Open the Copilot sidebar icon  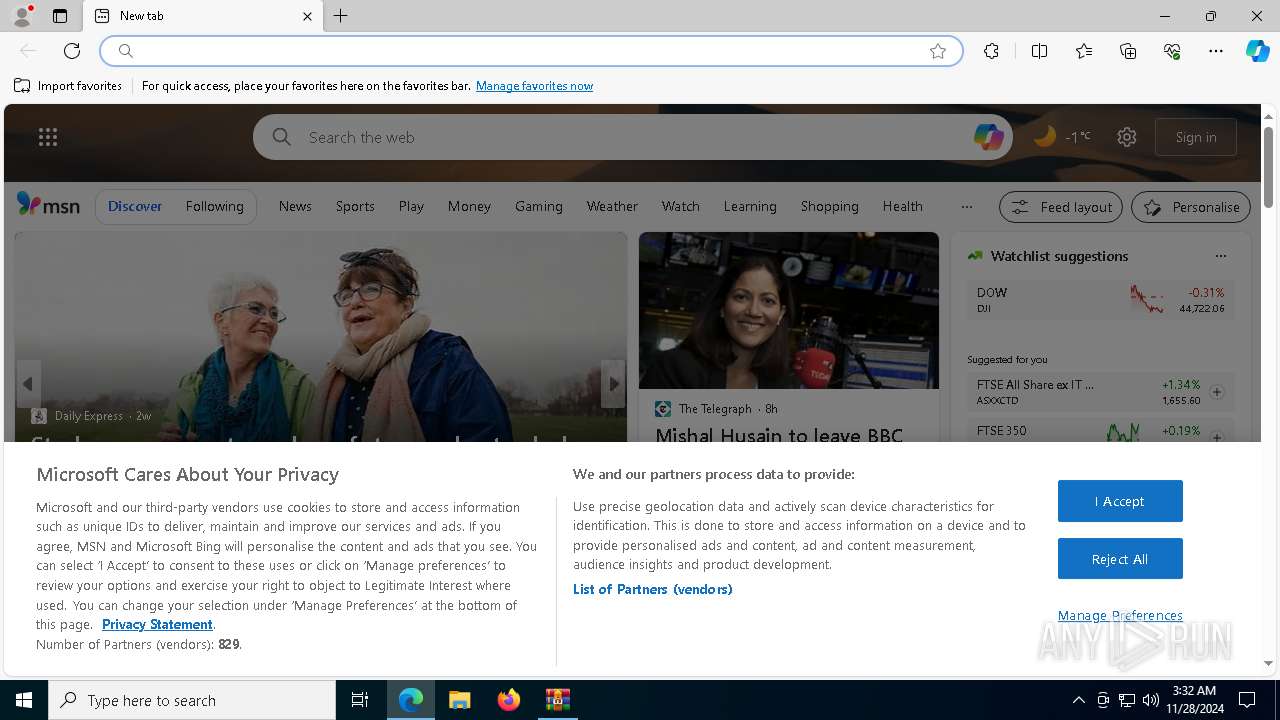(x=1258, y=51)
